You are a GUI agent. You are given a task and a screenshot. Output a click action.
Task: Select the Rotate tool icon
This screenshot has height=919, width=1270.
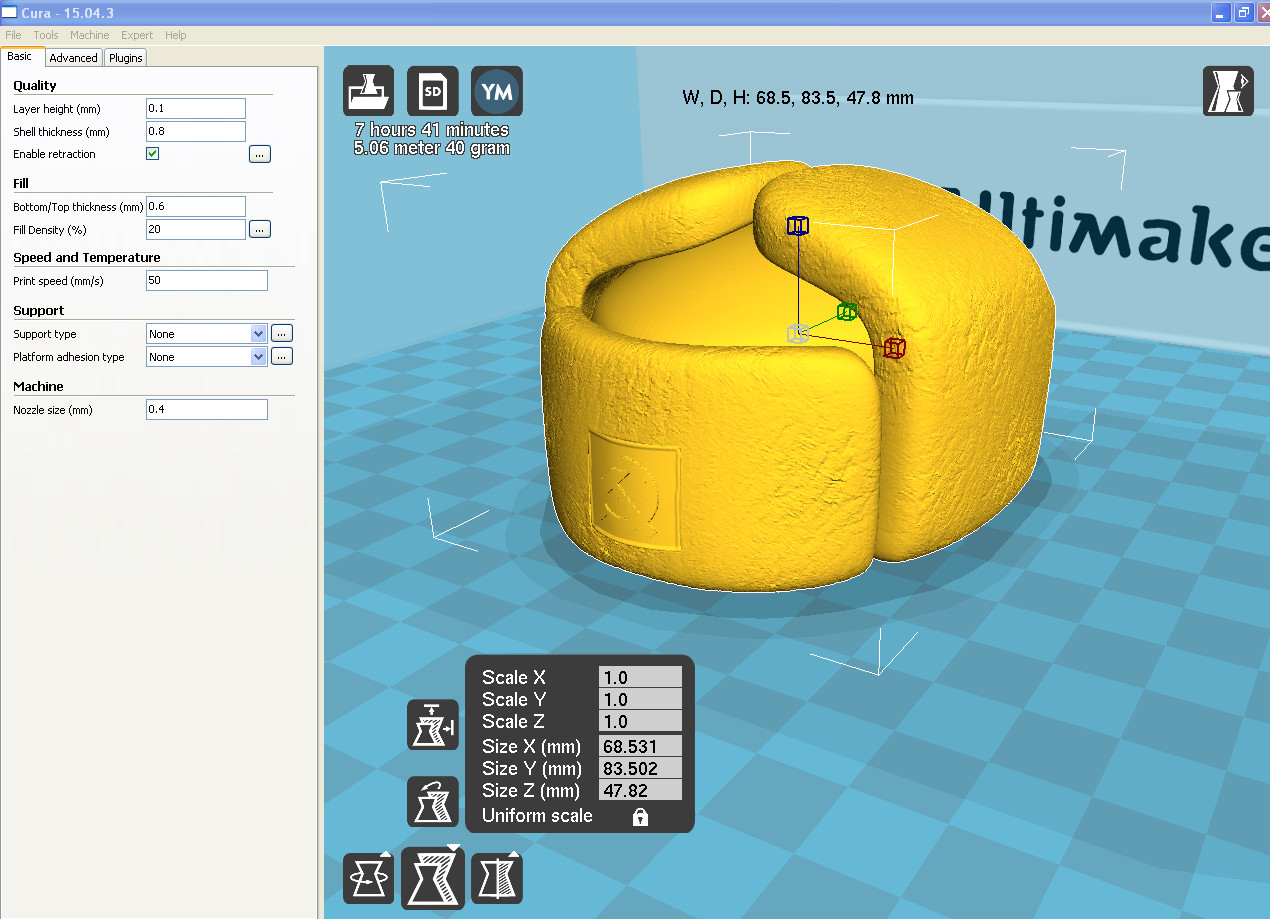click(x=368, y=879)
